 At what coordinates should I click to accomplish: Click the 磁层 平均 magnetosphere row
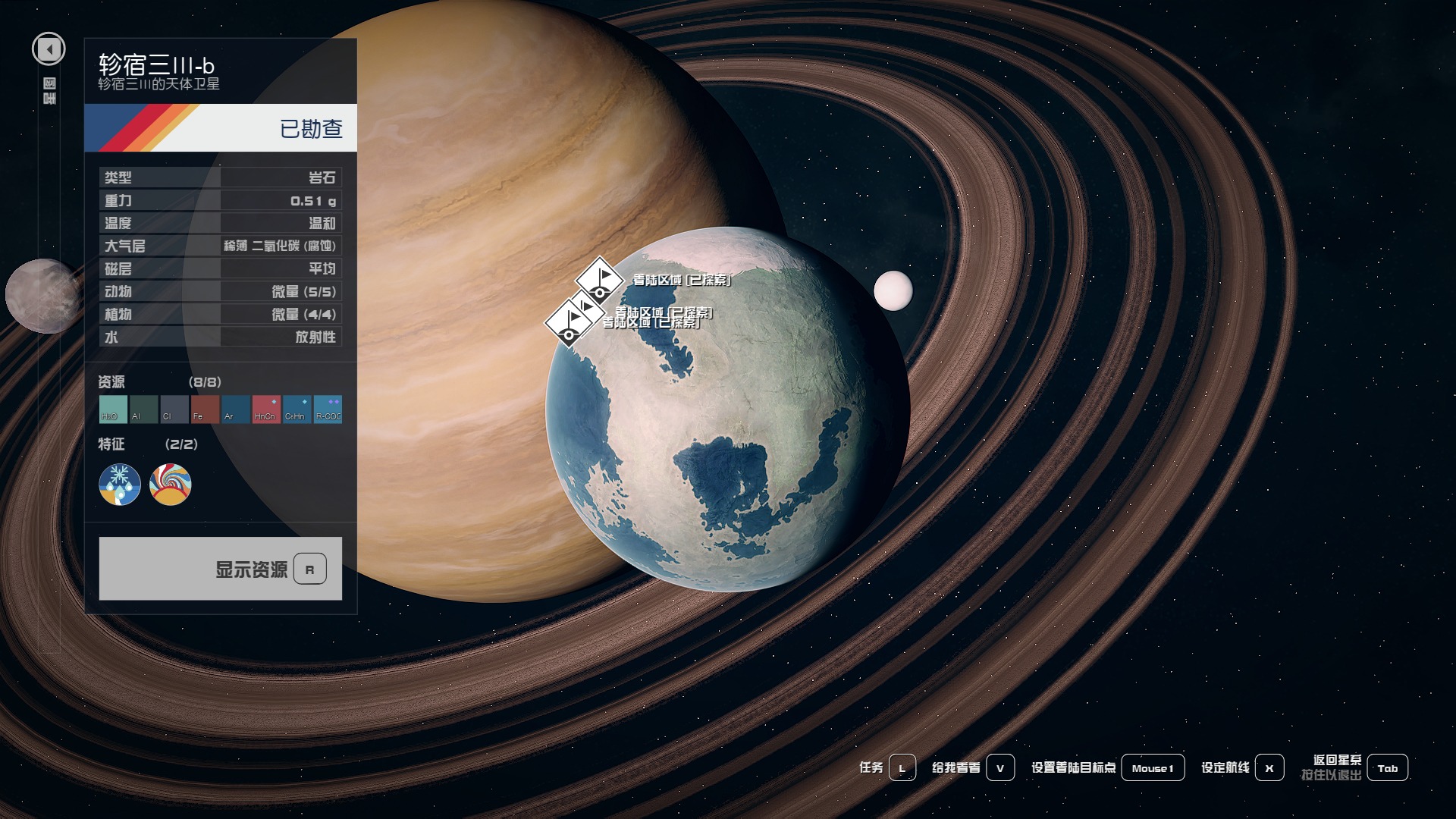(221, 268)
